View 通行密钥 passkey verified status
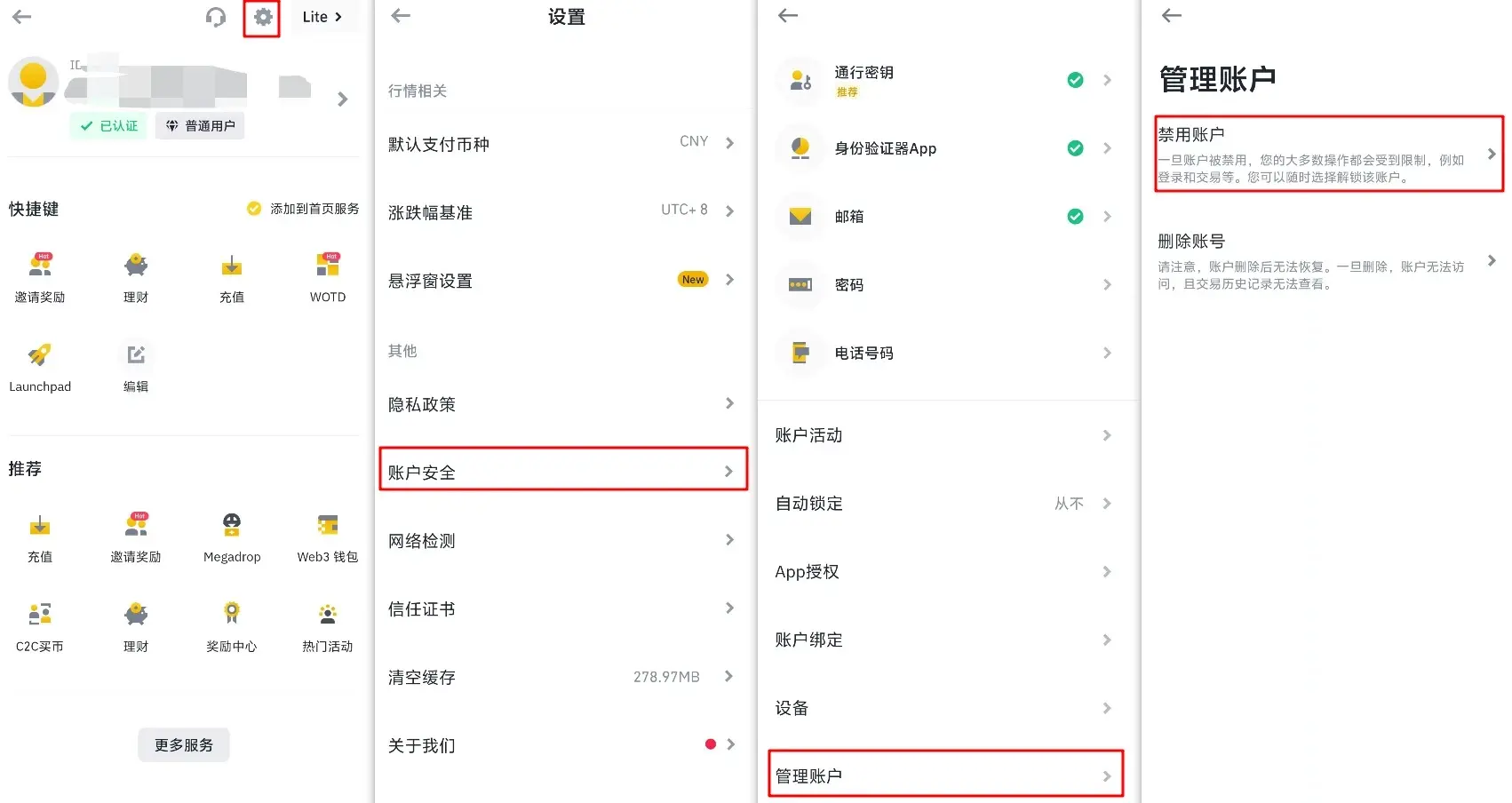The width and height of the screenshot is (1512, 803). (1076, 80)
